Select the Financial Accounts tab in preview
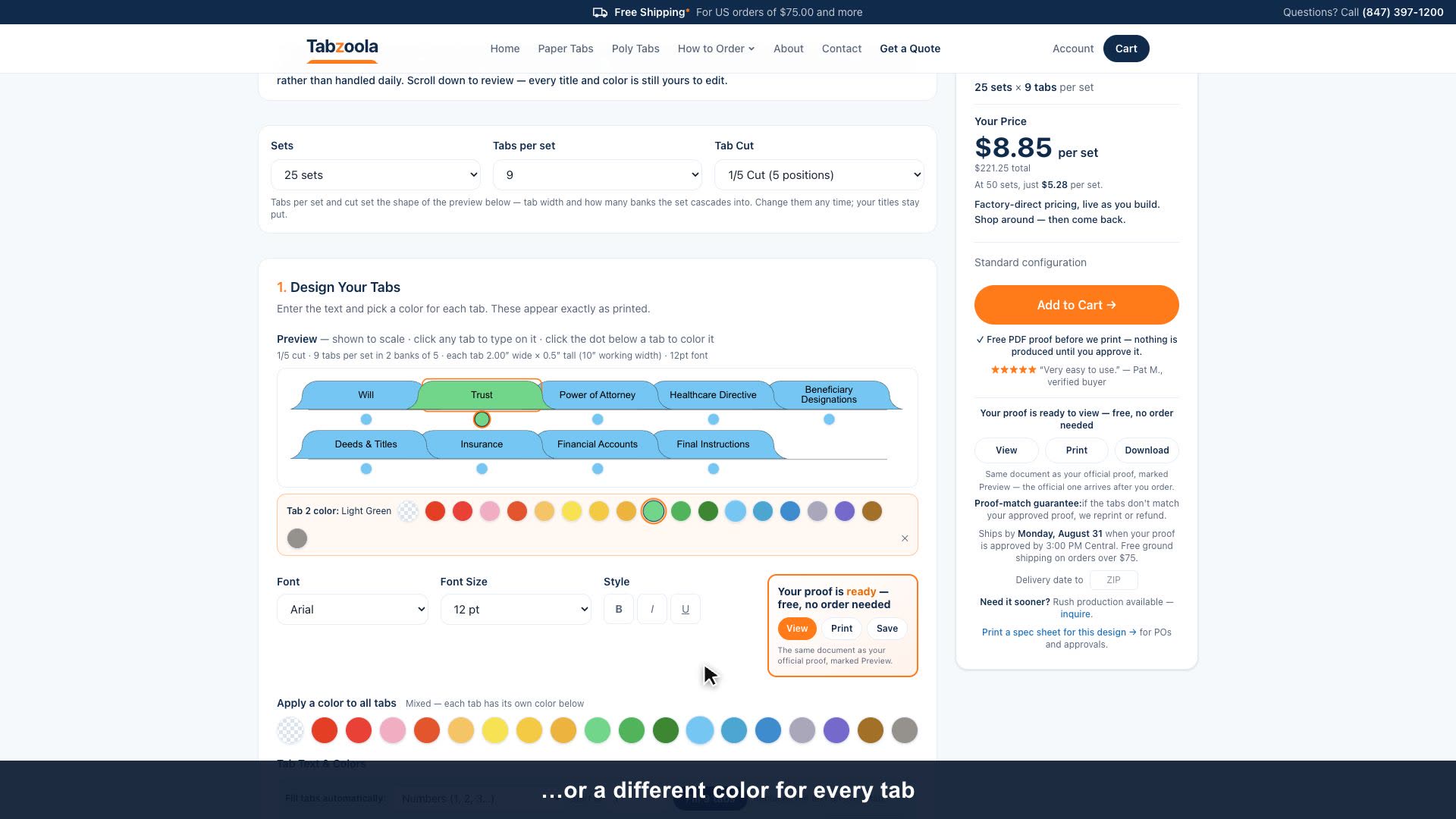 tap(598, 444)
